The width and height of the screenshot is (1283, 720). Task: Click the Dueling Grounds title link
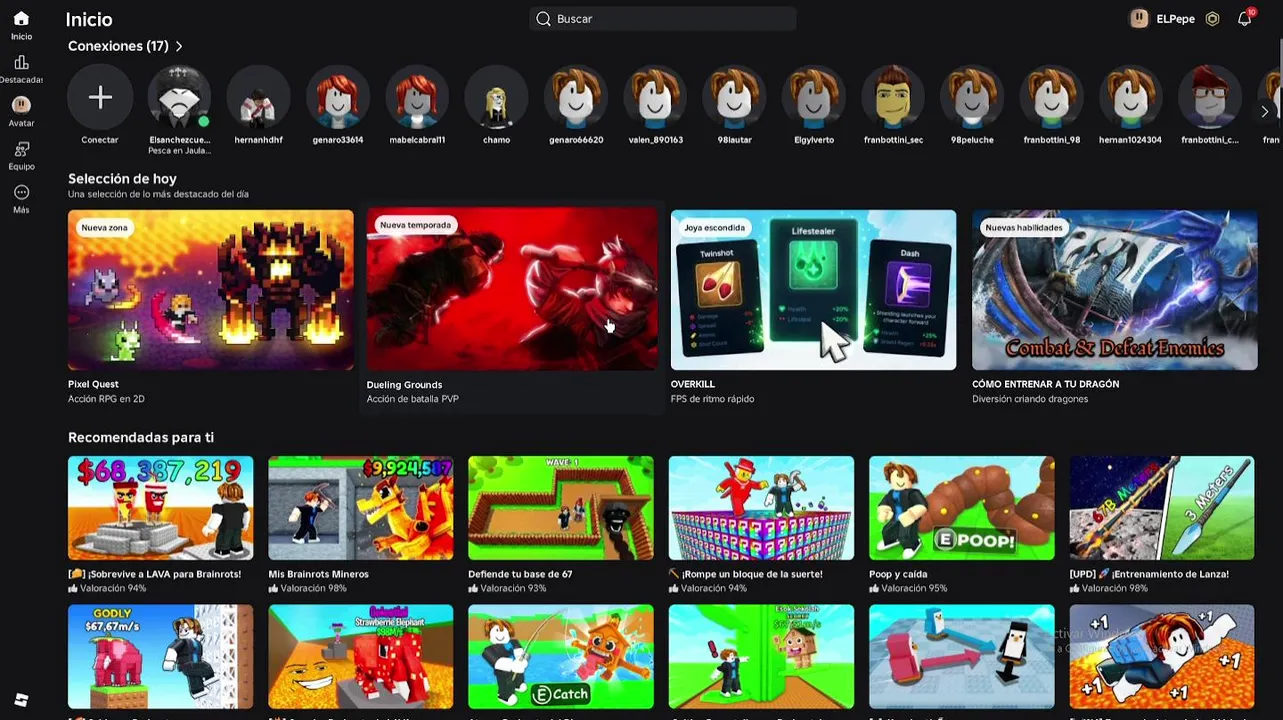[x=404, y=384]
